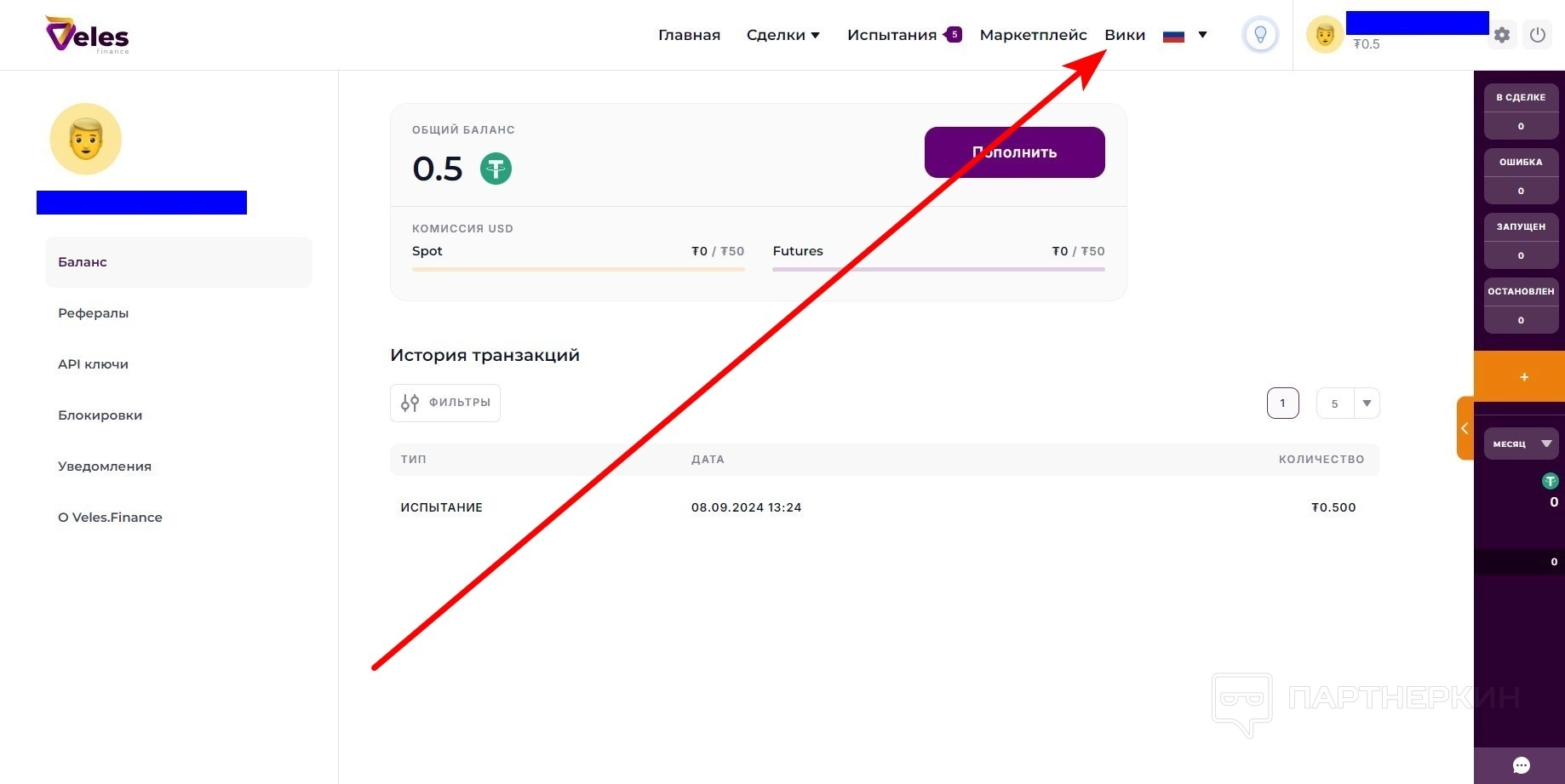Click the Тип column header
The height and width of the screenshot is (784, 1565).
click(x=414, y=460)
